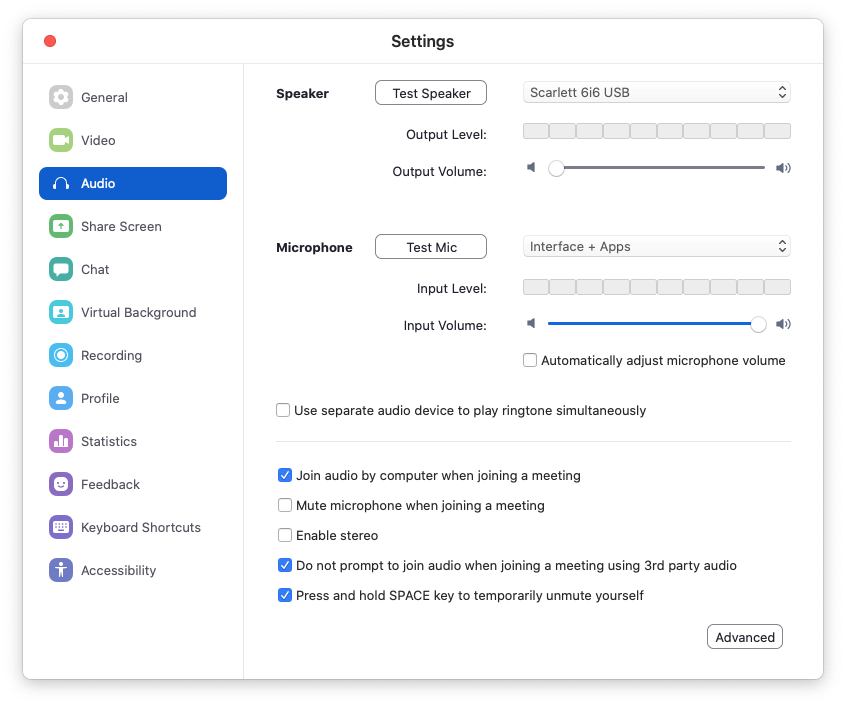Click the Profile person icon
The width and height of the screenshot is (846, 706).
click(x=61, y=398)
